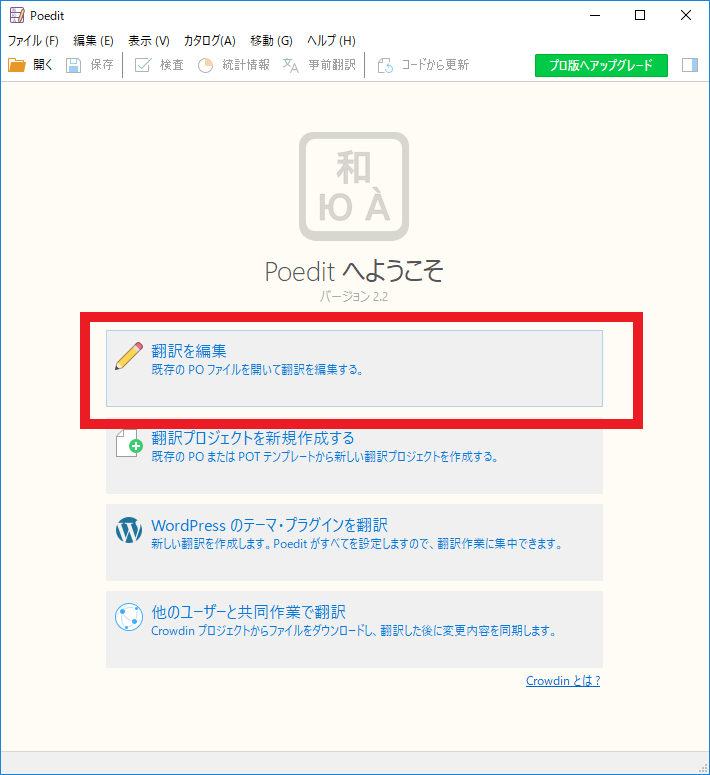Click the pencil icon for 翻訳を編集

[129, 356]
